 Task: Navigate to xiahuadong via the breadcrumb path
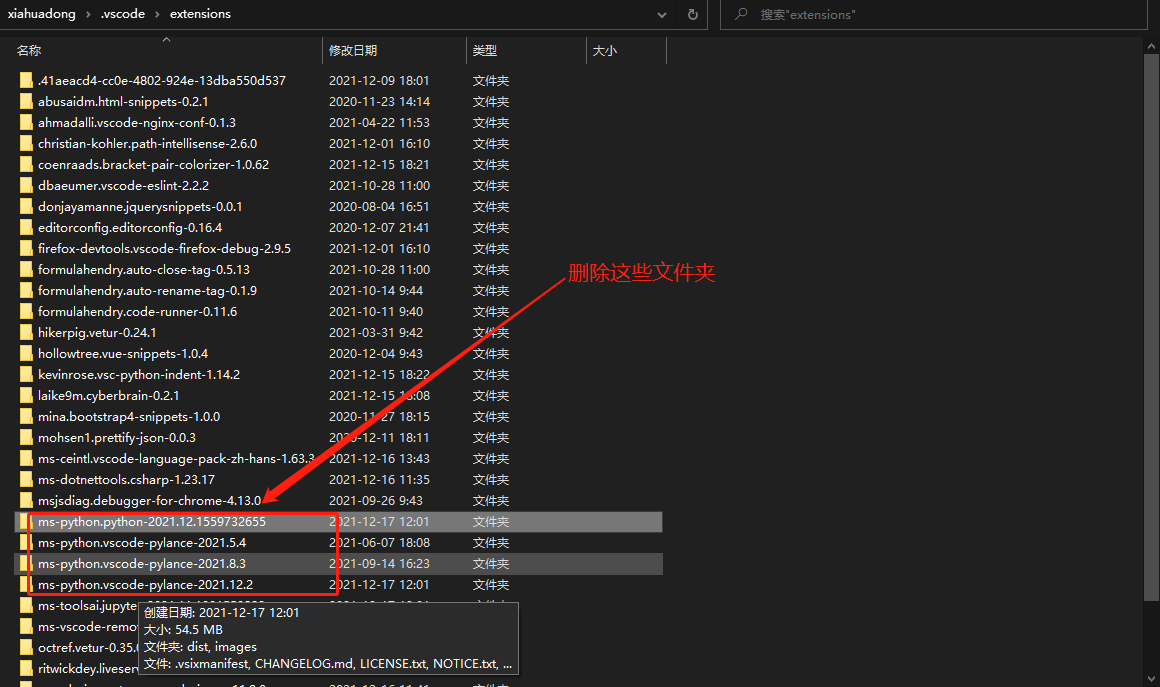click(x=42, y=14)
